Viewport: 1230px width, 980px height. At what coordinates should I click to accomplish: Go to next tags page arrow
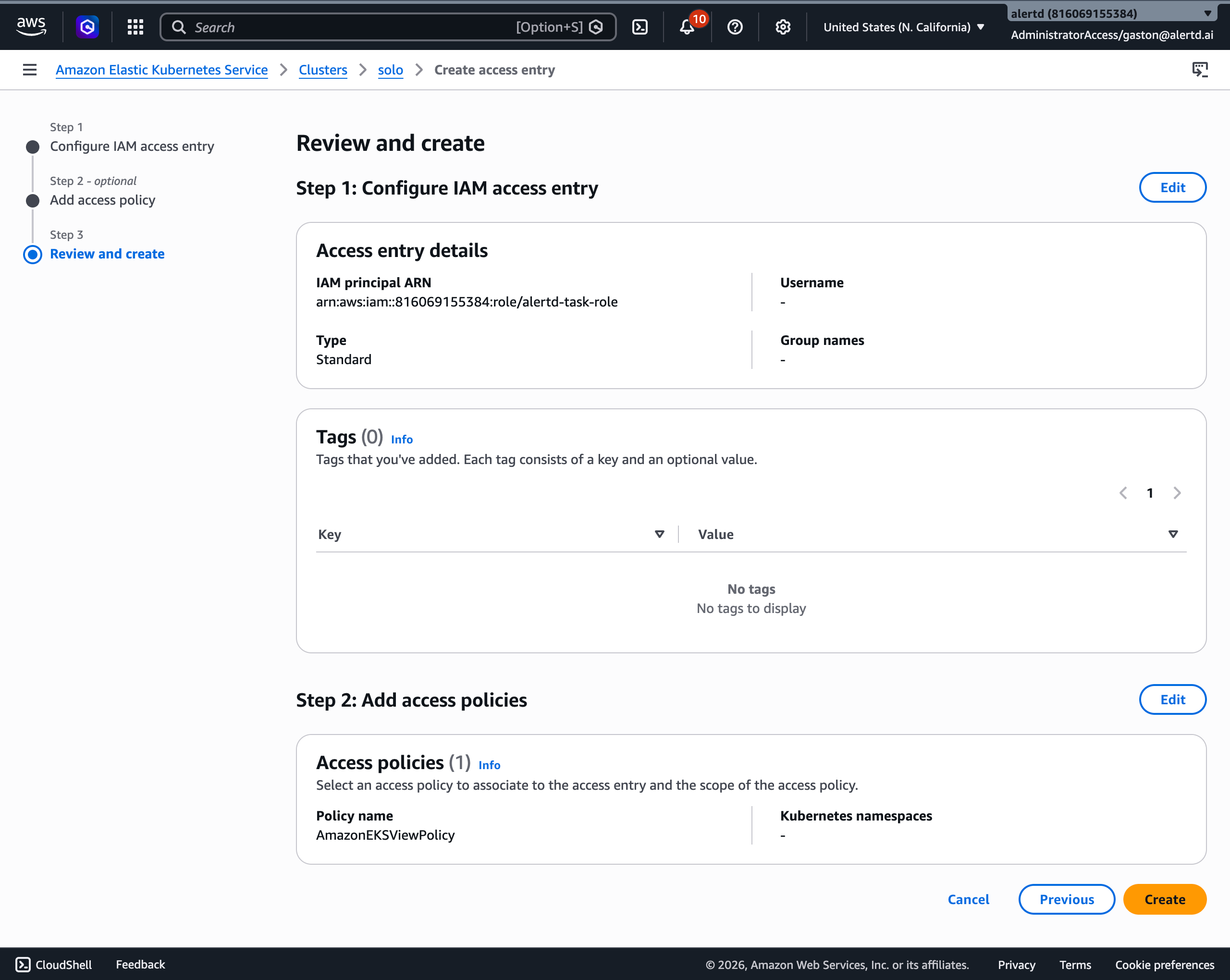[x=1177, y=493]
